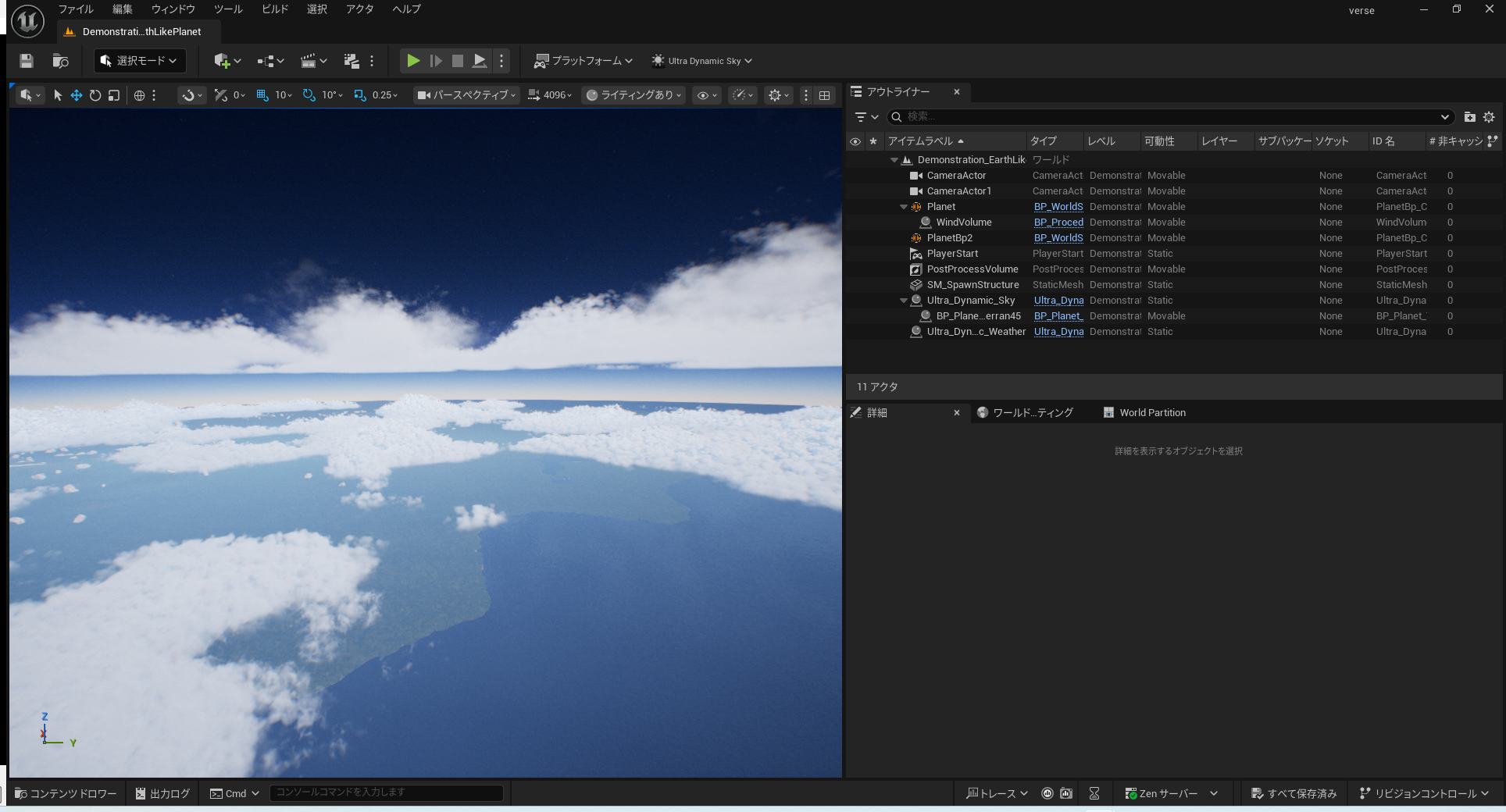Image resolution: width=1506 pixels, height=812 pixels.
Task: Click the BP_Proced type link for WindVolume
Action: click(1058, 223)
